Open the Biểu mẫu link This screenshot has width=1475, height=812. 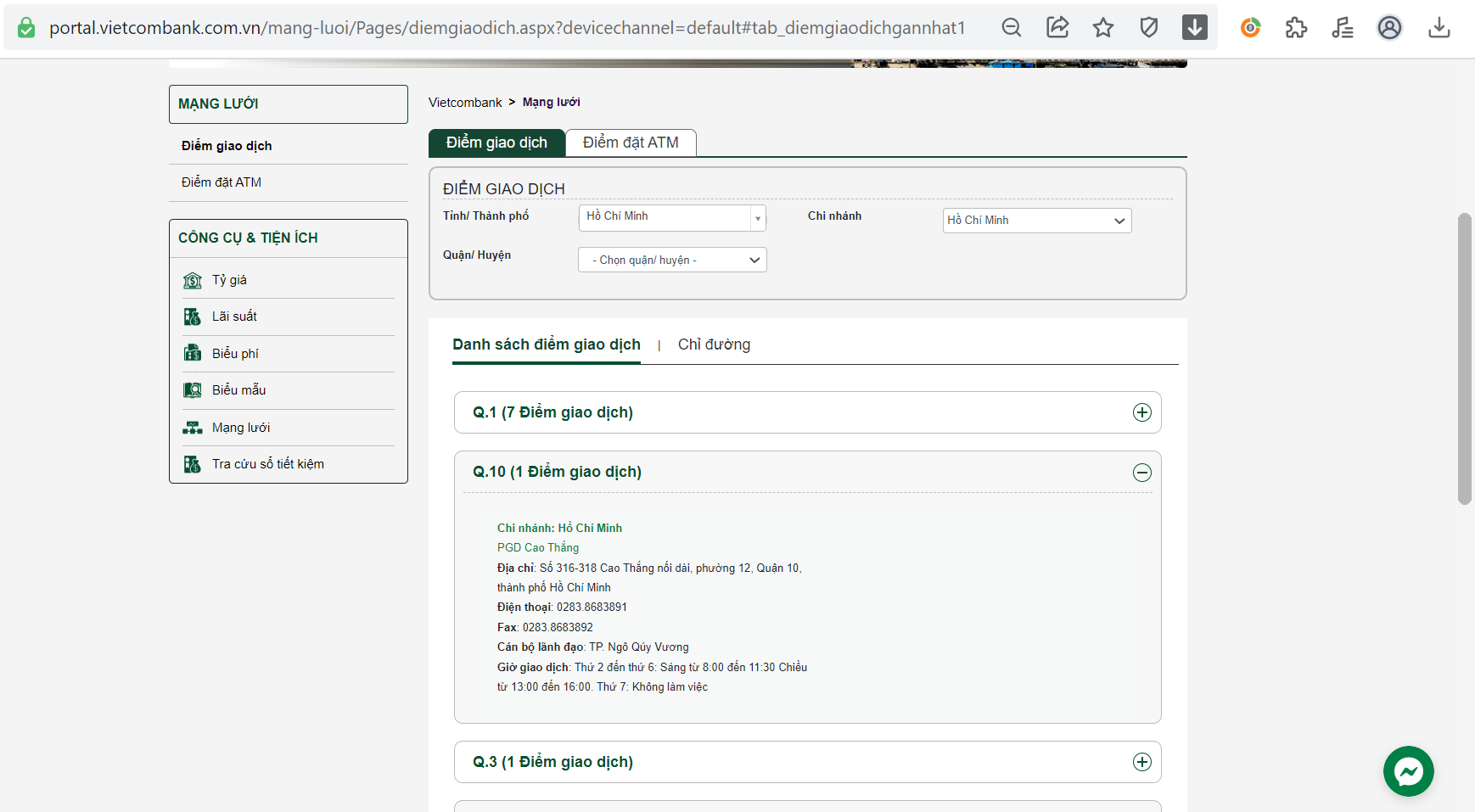(239, 390)
